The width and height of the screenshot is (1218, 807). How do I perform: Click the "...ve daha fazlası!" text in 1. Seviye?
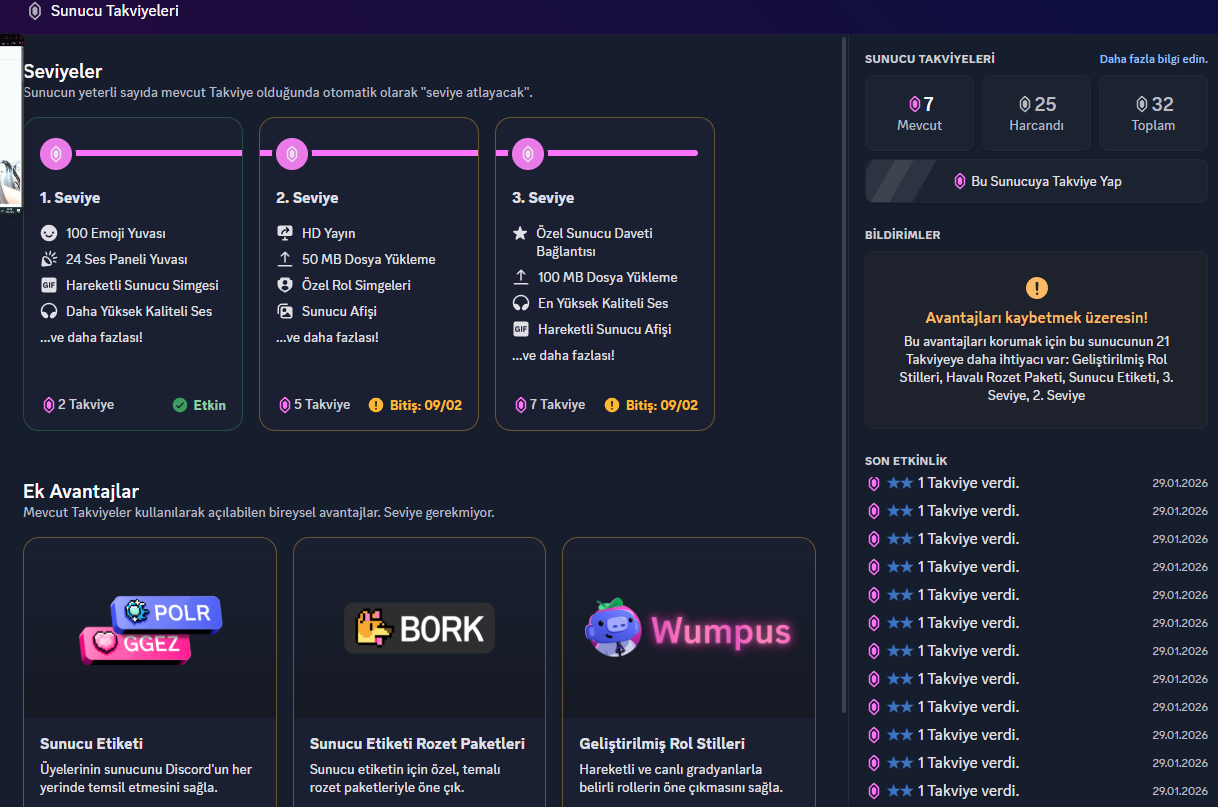tap(91, 337)
